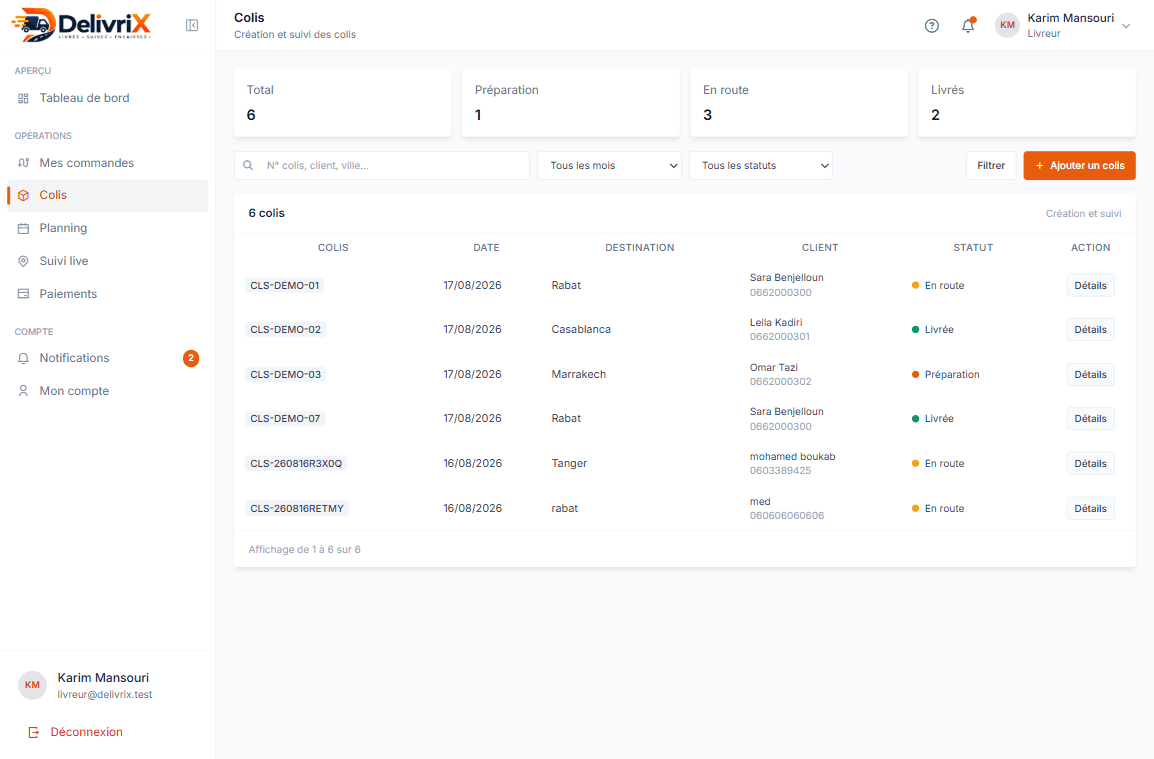
Task: Click the KM avatar in sidebar footer
Action: pos(32,685)
